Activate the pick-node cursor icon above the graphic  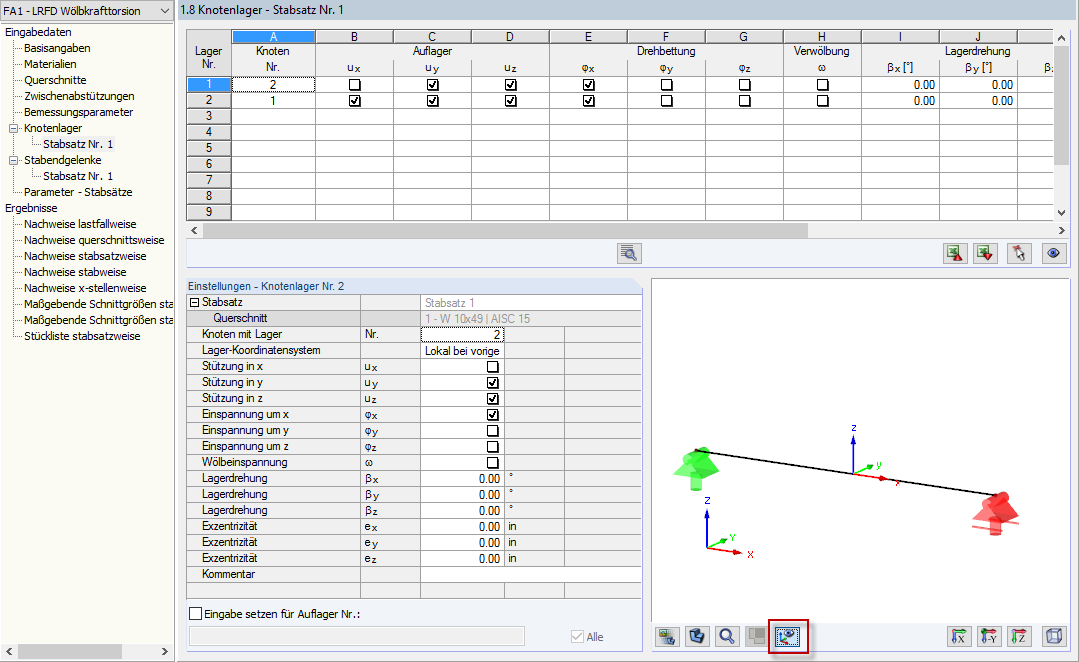click(x=1018, y=253)
